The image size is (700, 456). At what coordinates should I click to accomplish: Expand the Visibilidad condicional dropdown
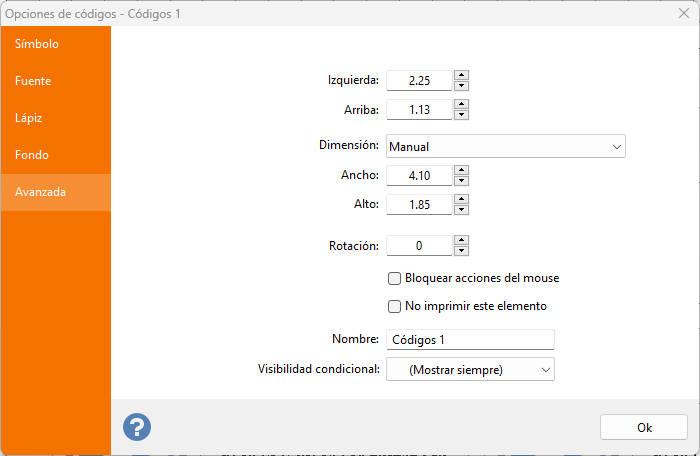[470, 370]
